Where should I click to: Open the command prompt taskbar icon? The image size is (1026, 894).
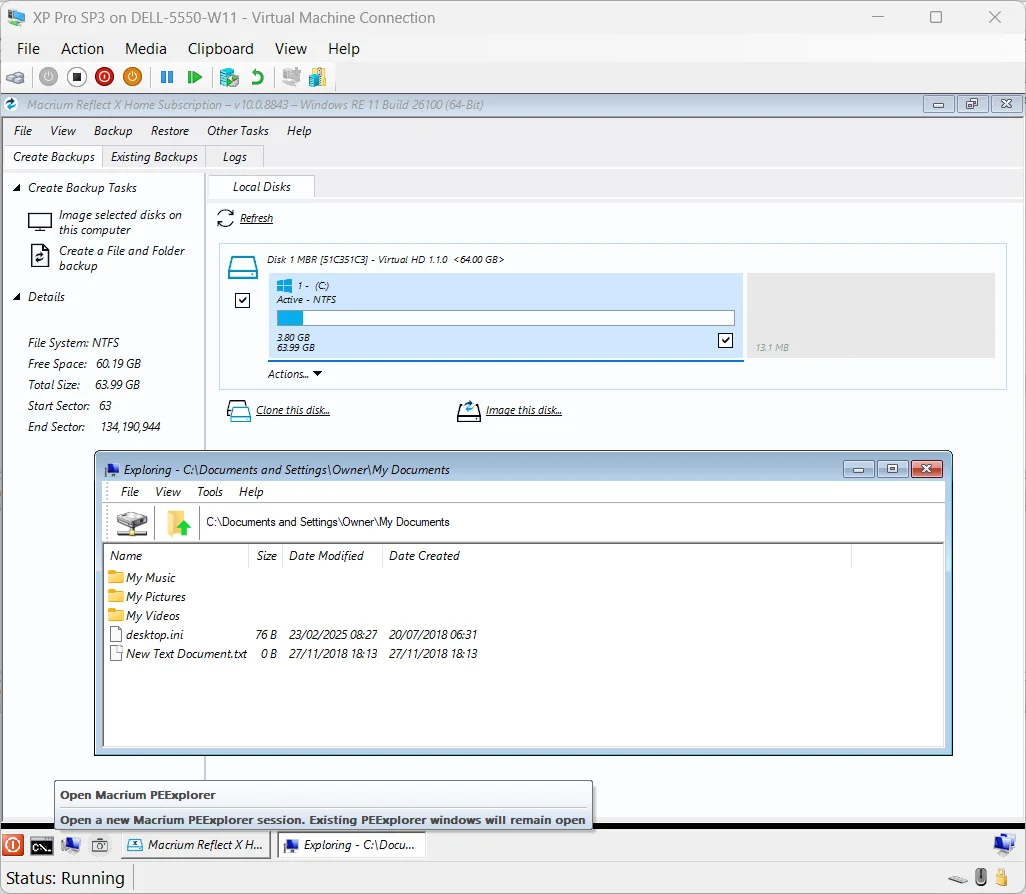(x=42, y=846)
